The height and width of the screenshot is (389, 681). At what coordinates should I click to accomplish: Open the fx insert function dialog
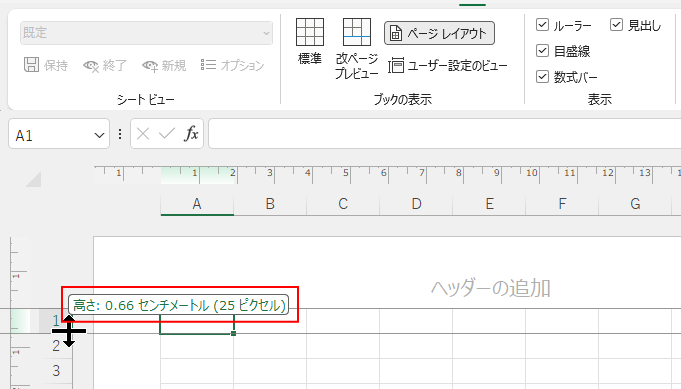(x=191, y=134)
